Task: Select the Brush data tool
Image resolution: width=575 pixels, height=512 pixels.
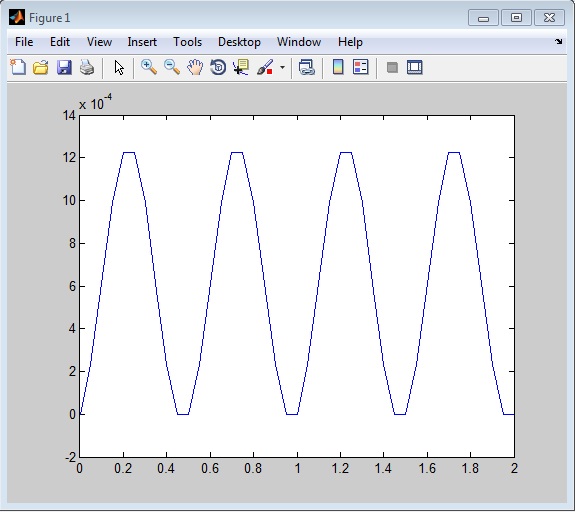Action: (265, 67)
